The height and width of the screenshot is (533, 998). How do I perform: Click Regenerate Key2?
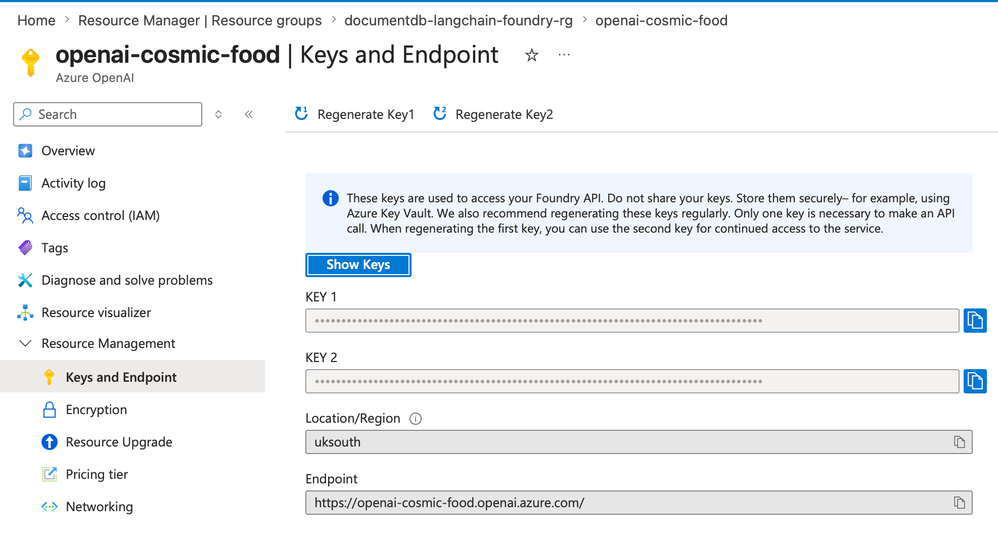point(493,115)
